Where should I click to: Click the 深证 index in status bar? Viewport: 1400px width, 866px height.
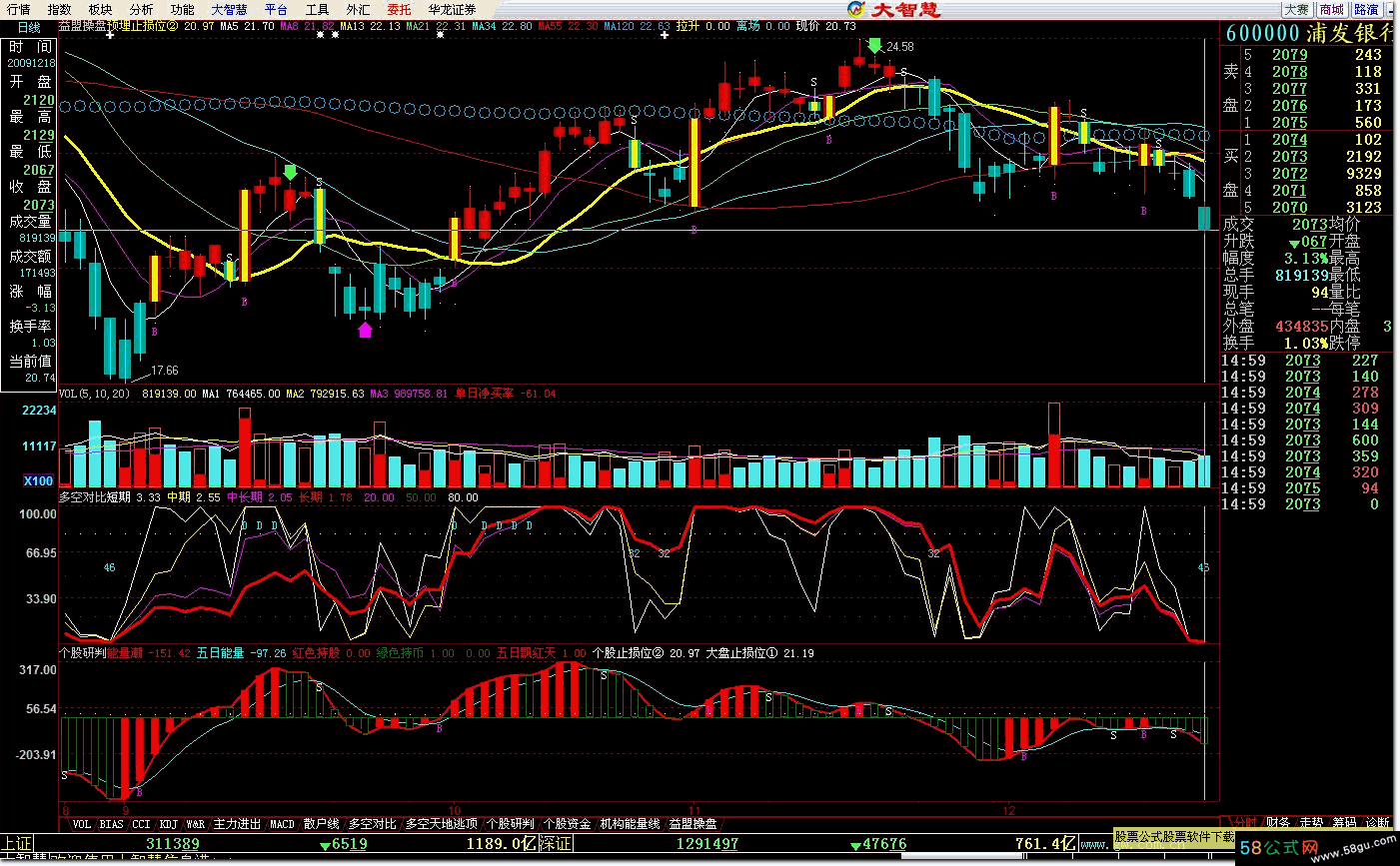556,844
